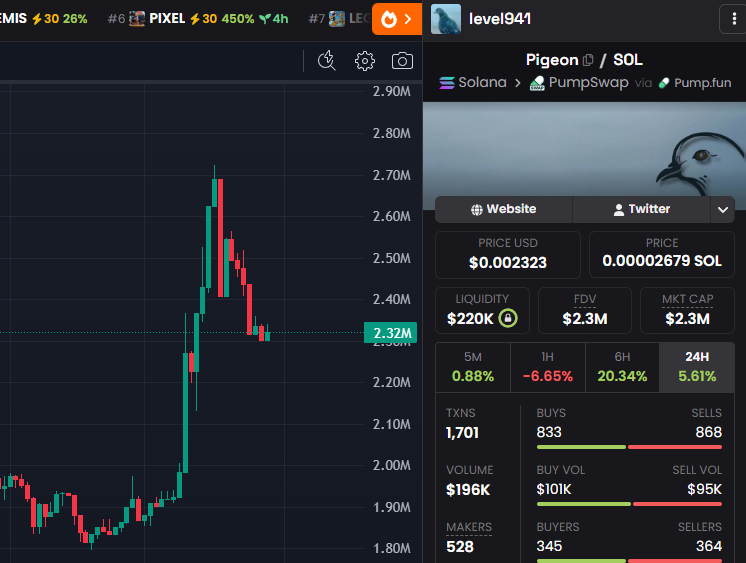Click PRICE 0.00002679 SOL box
The height and width of the screenshot is (563, 746).
662,255
